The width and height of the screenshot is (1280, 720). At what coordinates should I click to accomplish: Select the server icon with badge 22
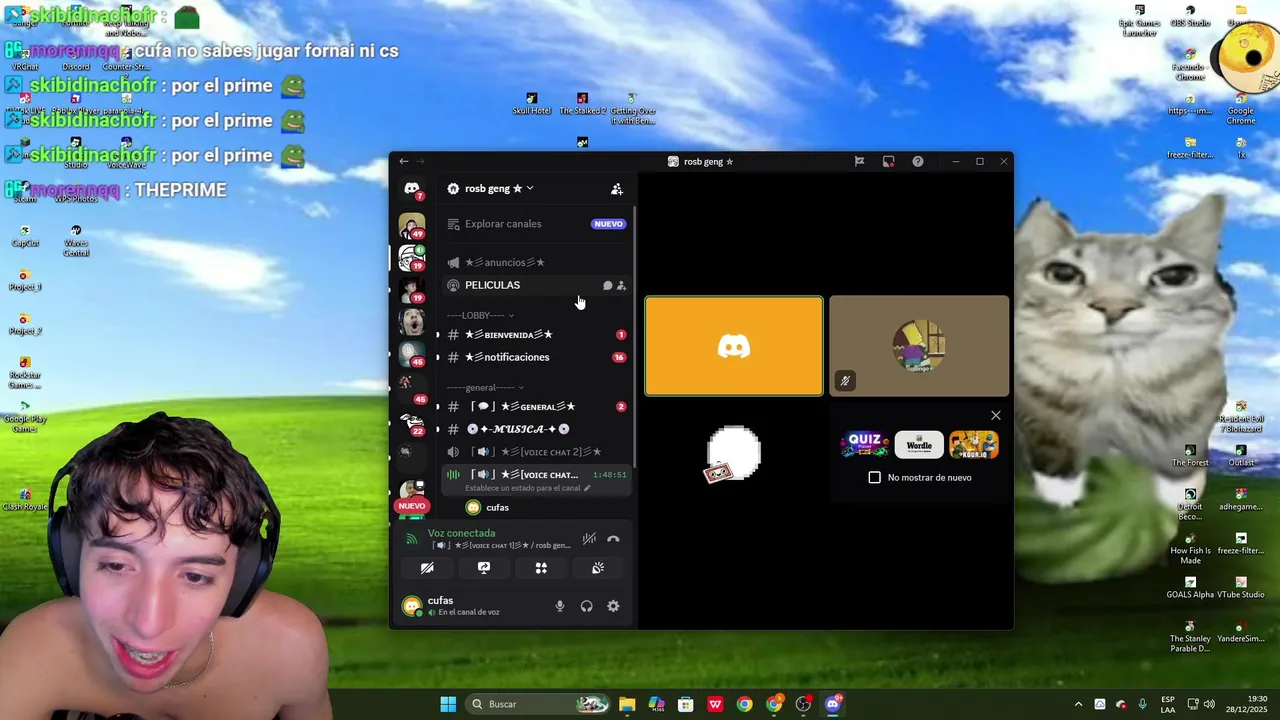411,424
